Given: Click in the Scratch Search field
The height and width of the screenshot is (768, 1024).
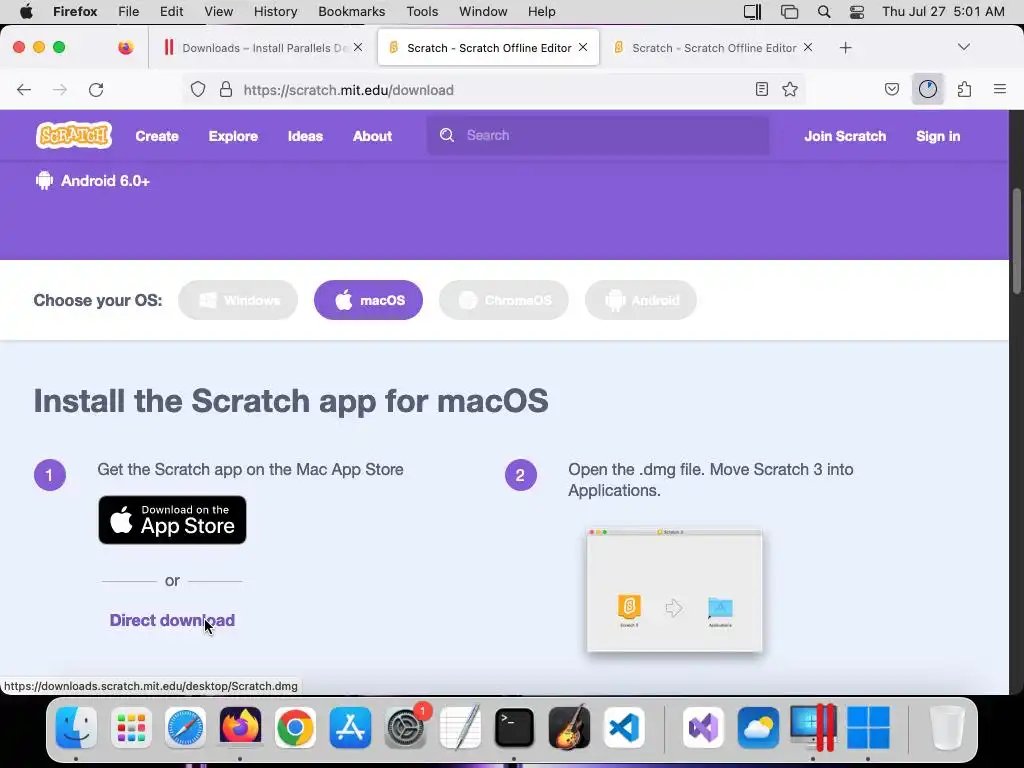Looking at the screenshot, I should coord(598,135).
